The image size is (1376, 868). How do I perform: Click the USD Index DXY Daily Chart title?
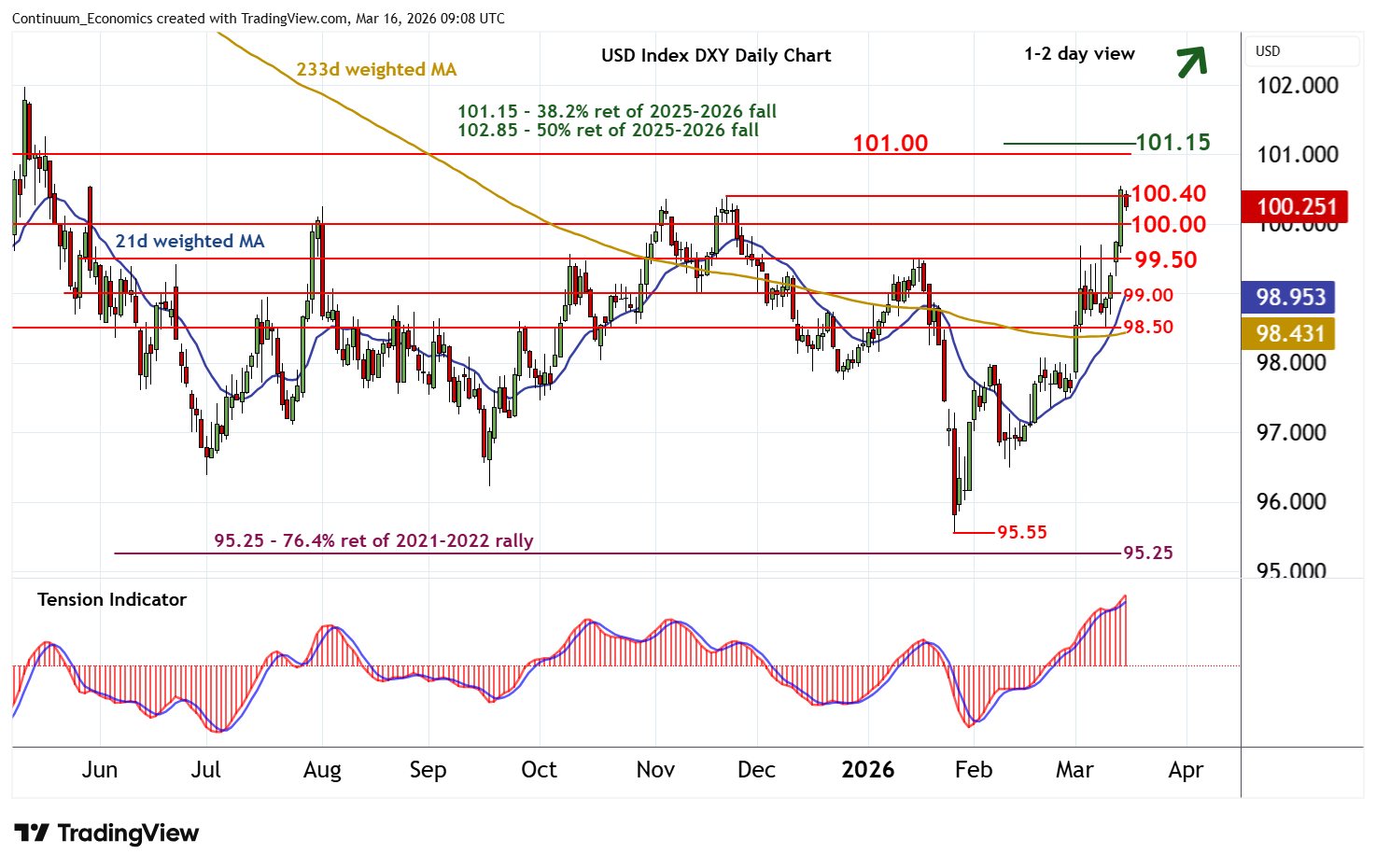(x=716, y=55)
